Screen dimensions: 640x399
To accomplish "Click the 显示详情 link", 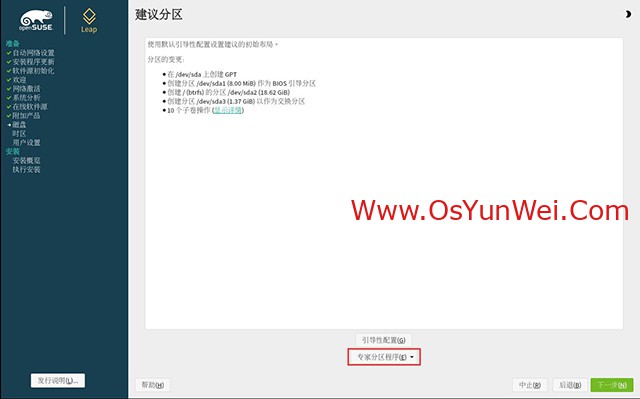I will coord(228,110).
